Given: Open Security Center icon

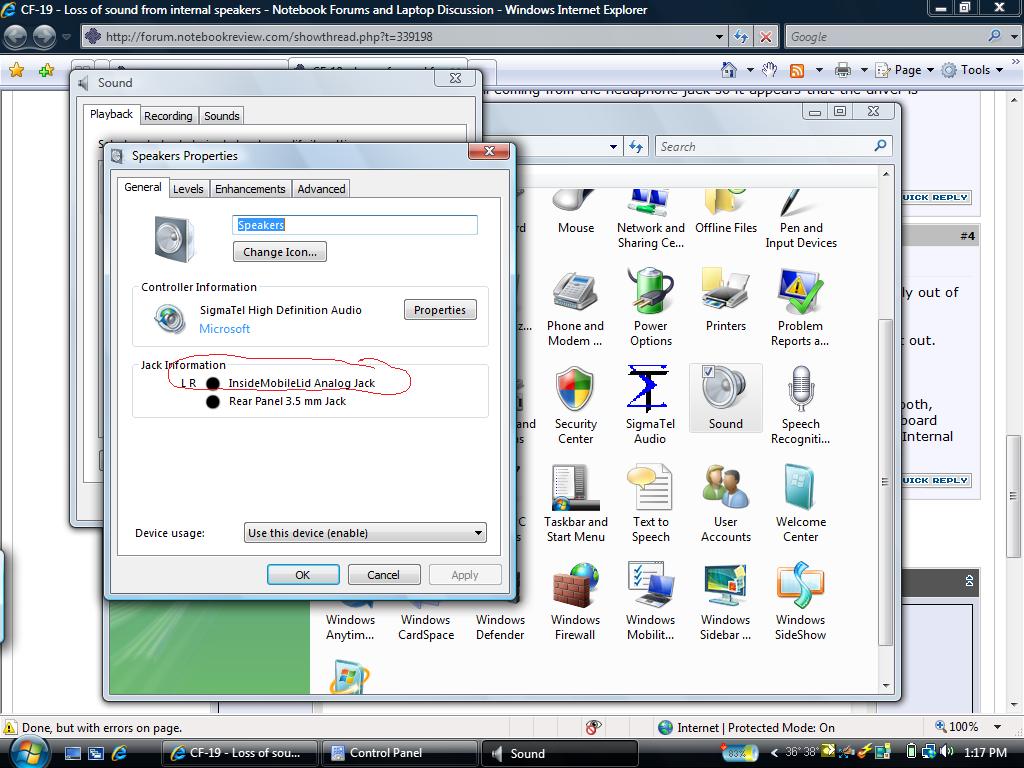Looking at the screenshot, I should coord(575,405).
